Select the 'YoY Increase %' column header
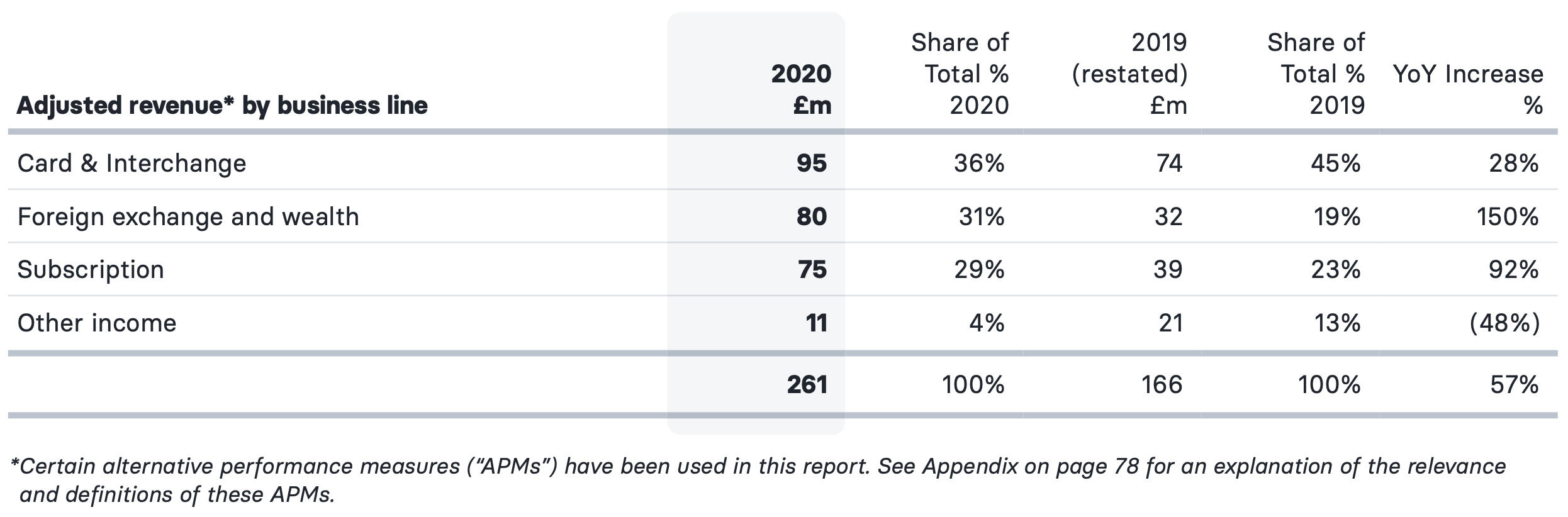Image resolution: width=1568 pixels, height=517 pixels. coord(1468,89)
